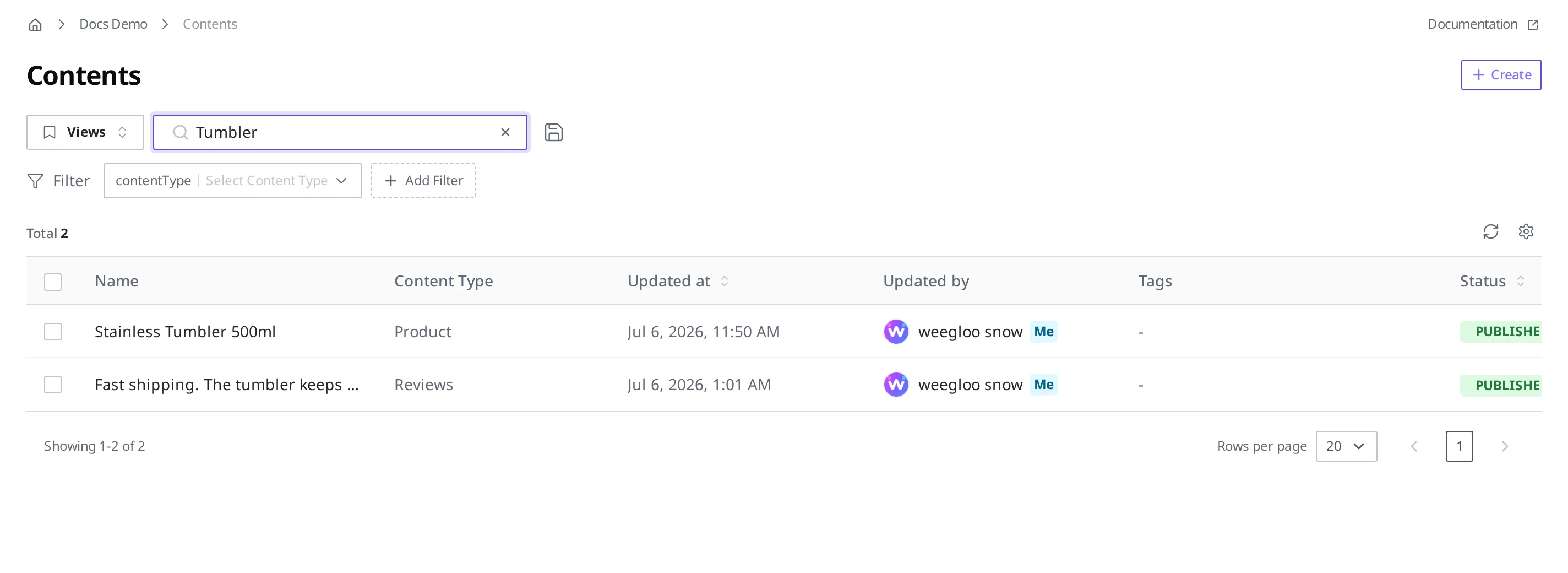Check the Stainless Tumbler 500ml row checkbox
This screenshot has width=1568, height=573.
(x=53, y=332)
